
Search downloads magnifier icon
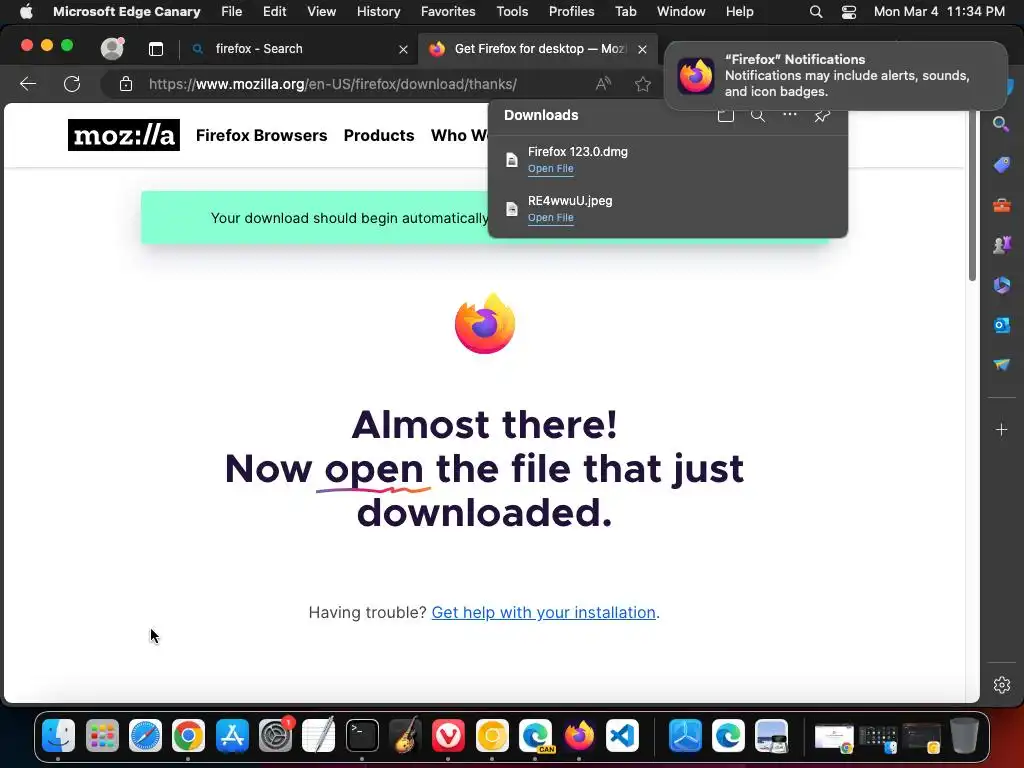pyautogui.click(x=758, y=116)
